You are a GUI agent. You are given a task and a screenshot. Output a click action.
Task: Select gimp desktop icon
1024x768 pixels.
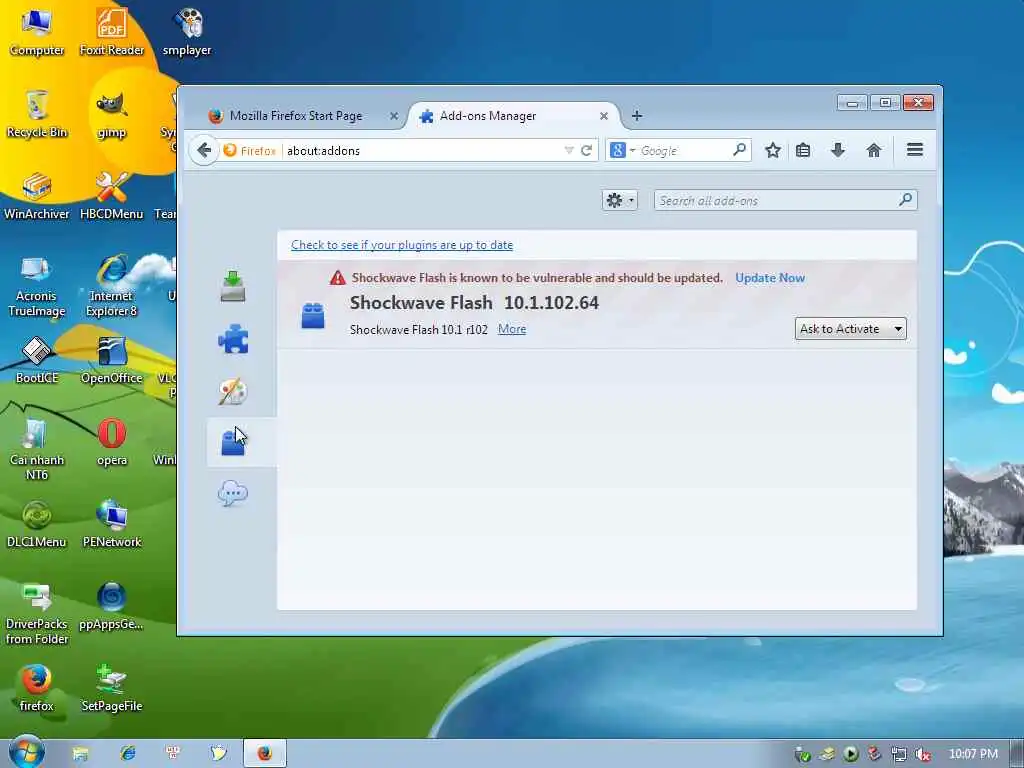coord(112,114)
